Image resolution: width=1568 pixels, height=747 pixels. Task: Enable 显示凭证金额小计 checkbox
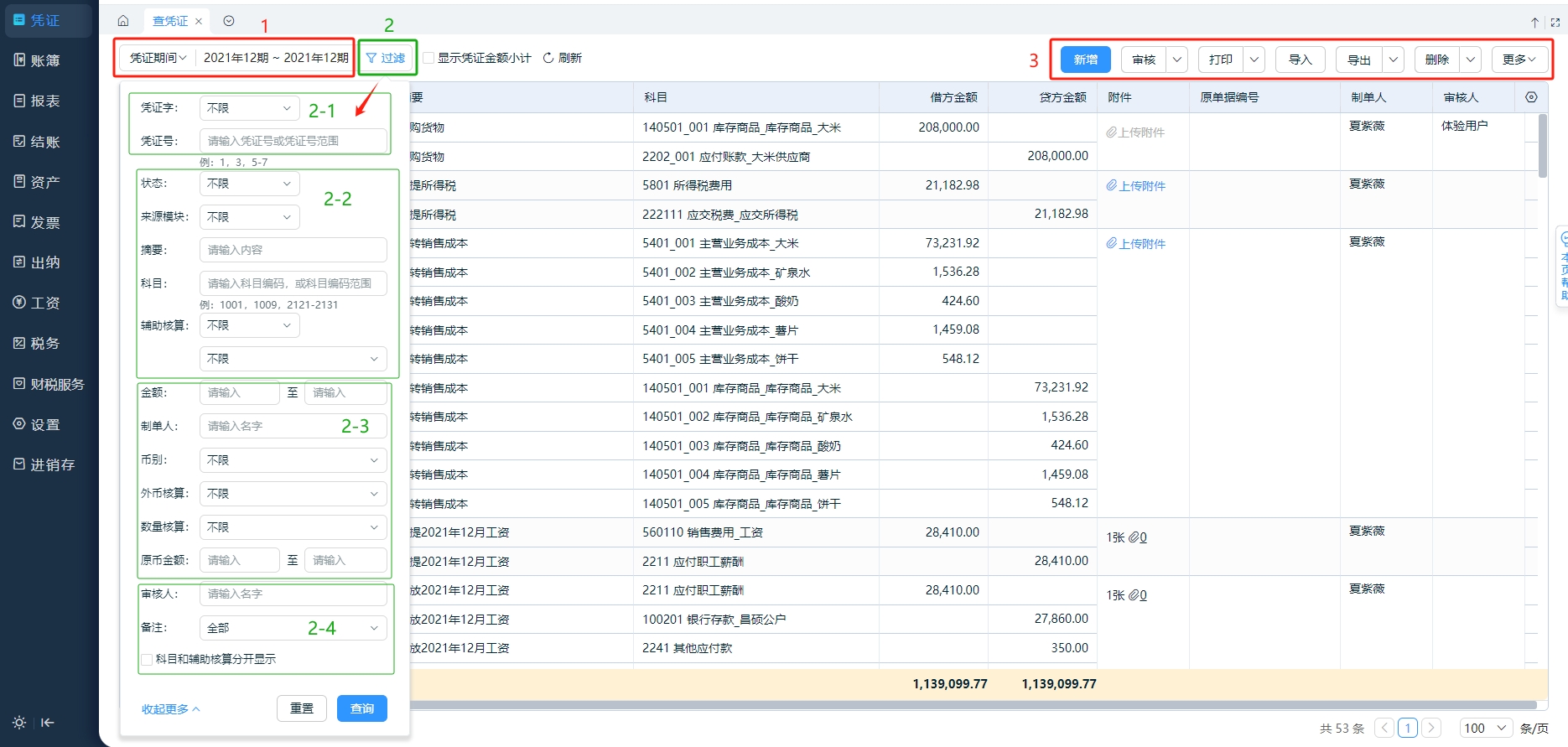click(x=428, y=58)
